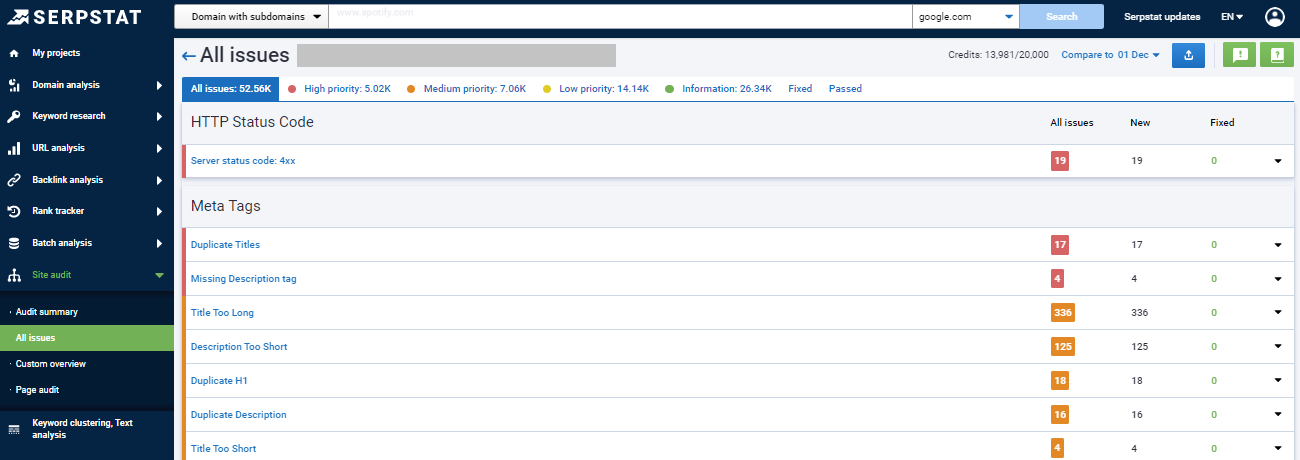Open user account avatar icon
This screenshot has width=1300, height=460.
pyautogui.click(x=1274, y=16)
